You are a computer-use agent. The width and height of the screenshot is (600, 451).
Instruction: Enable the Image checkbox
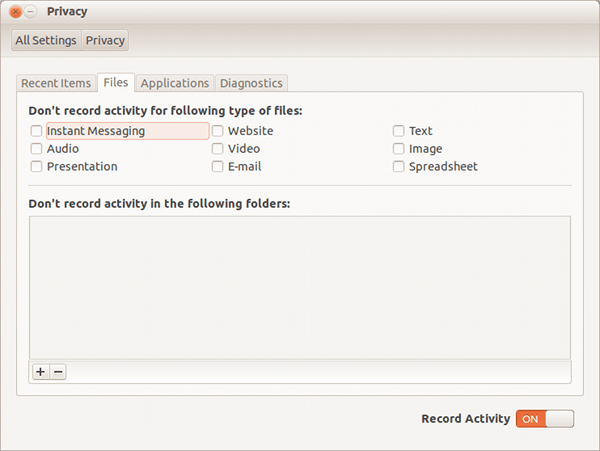coord(398,148)
